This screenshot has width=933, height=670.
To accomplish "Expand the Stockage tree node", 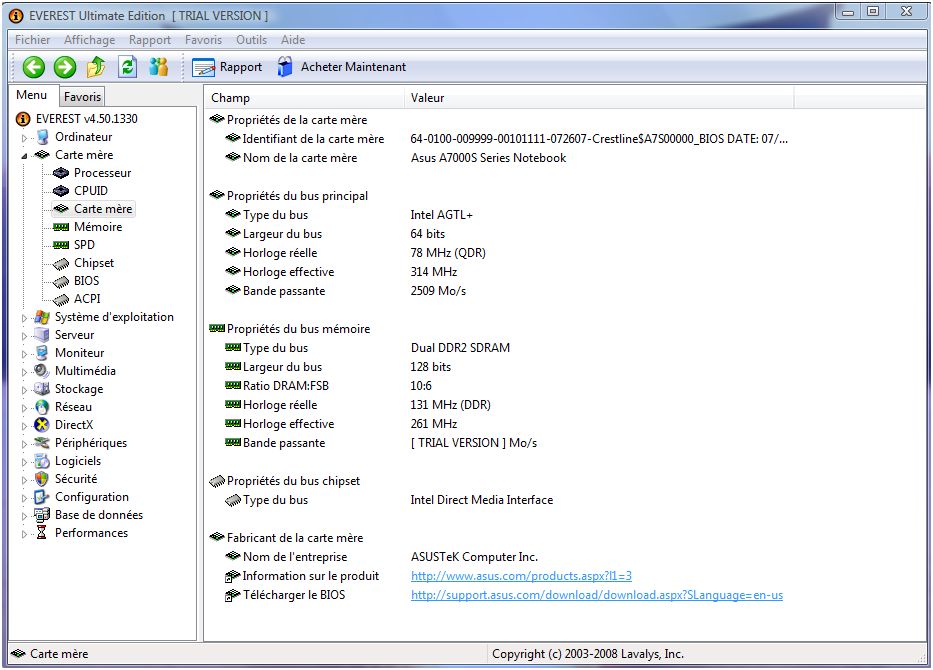I will [x=24, y=390].
